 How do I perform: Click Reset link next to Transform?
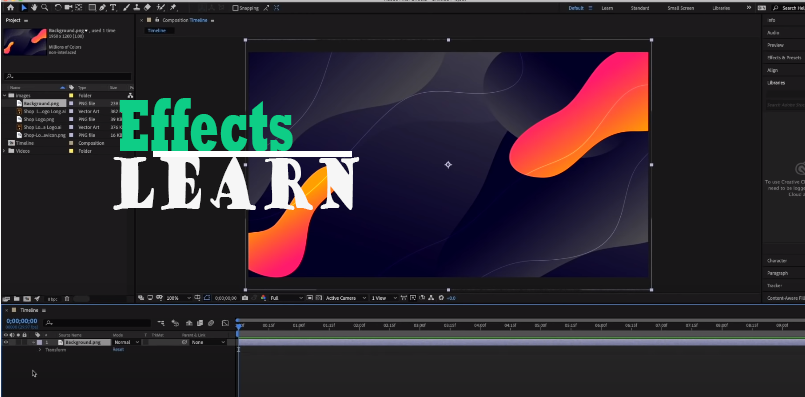tap(118, 349)
